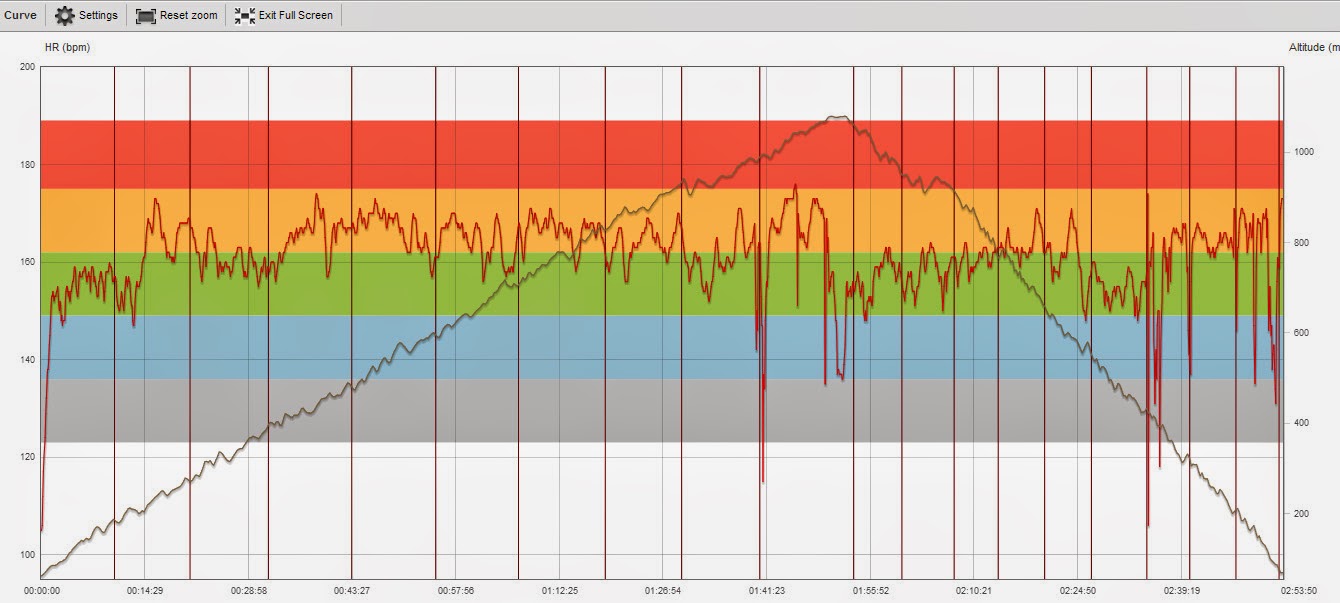Click the 00:57:56 time label
The width and height of the screenshot is (1340, 603).
tap(455, 591)
